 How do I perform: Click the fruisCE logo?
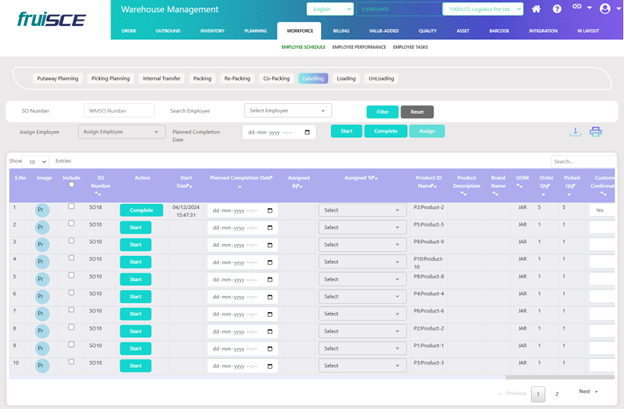pos(50,18)
